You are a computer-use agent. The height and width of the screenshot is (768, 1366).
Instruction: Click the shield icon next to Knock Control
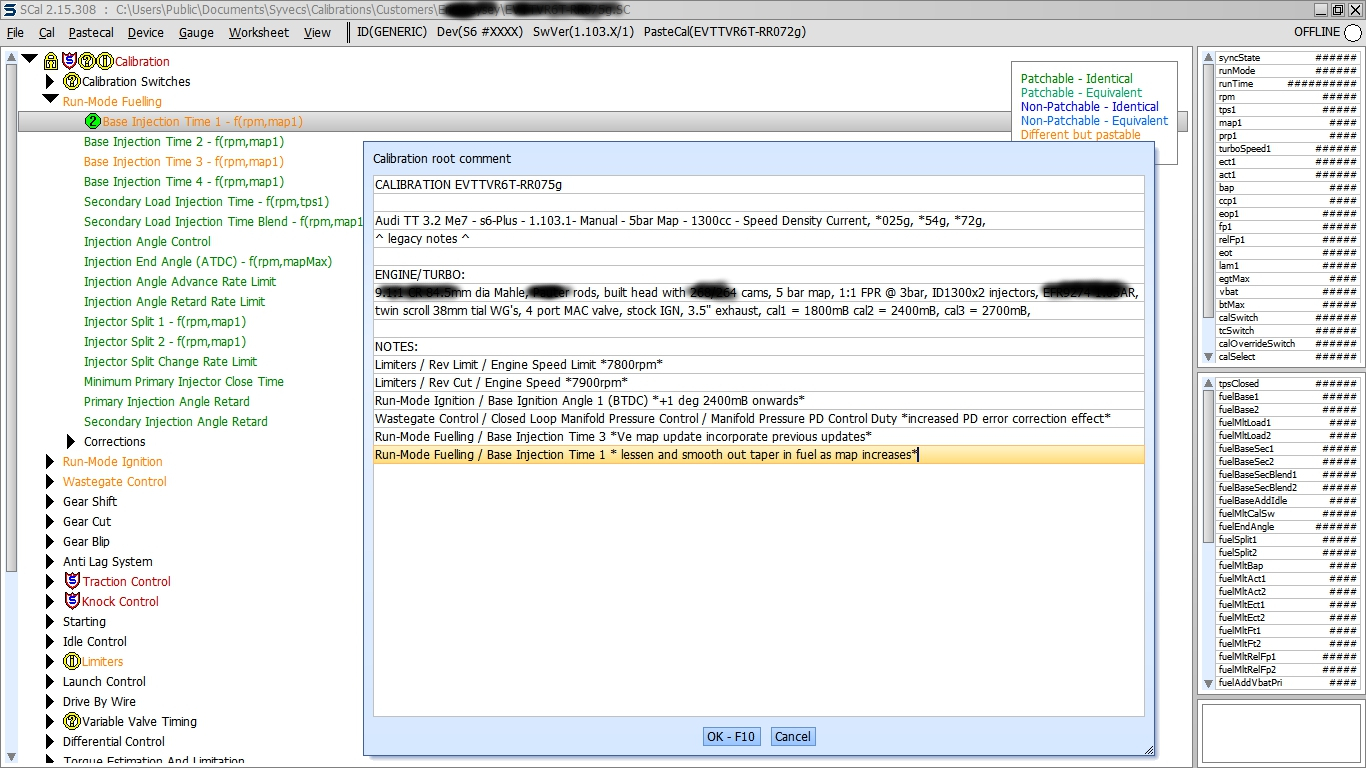coord(72,601)
